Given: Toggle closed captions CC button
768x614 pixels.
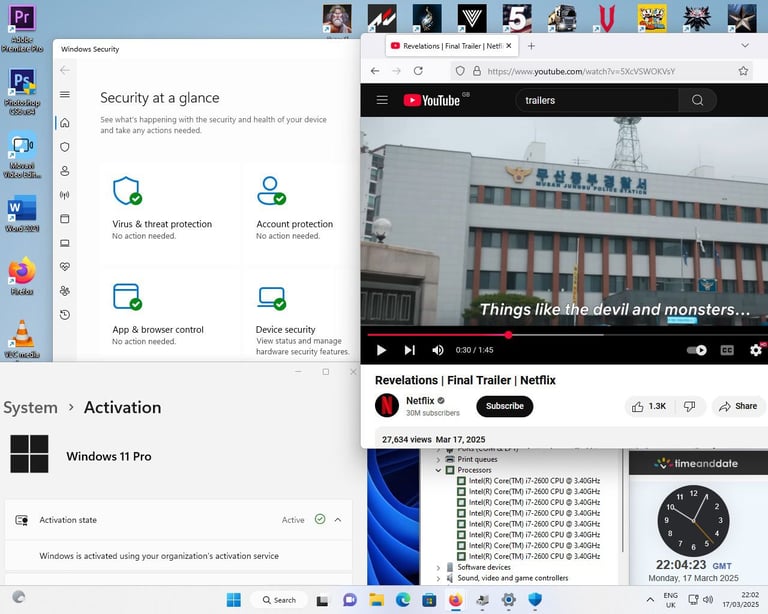Looking at the screenshot, I should click(727, 350).
